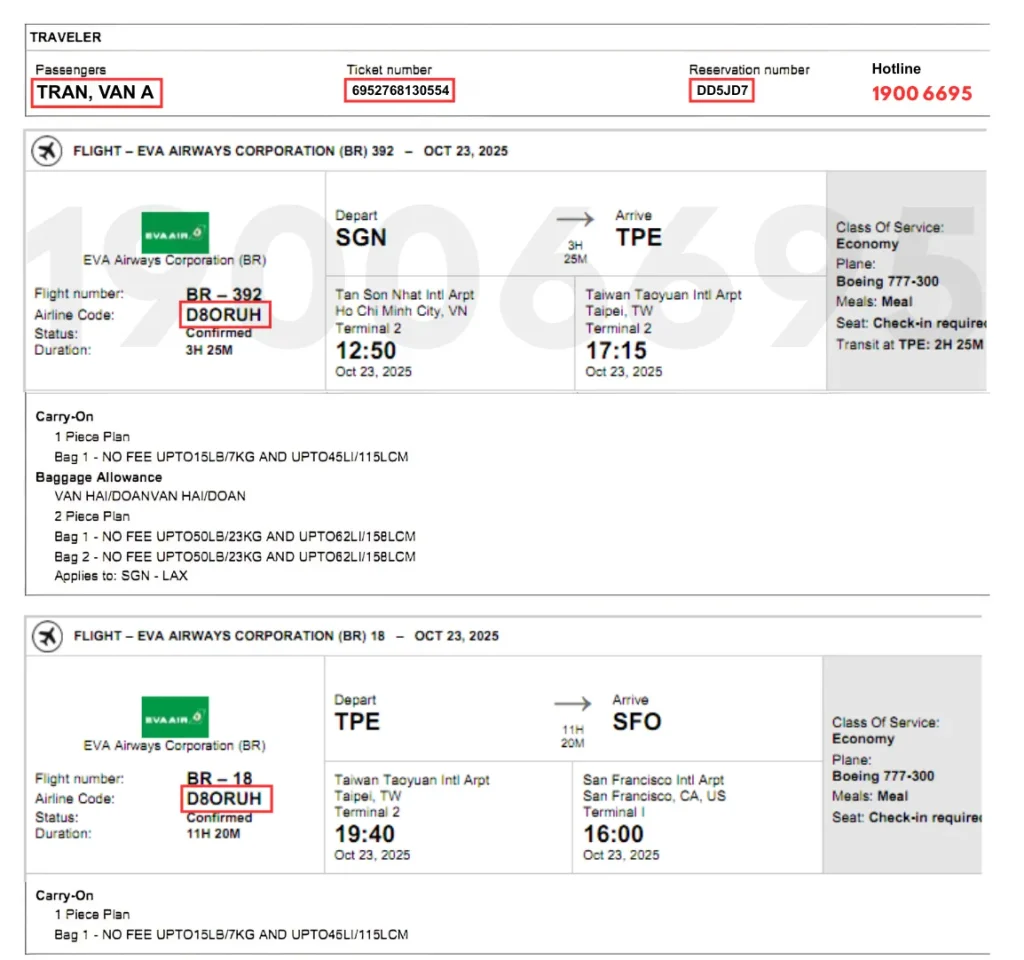Image resolution: width=1024 pixels, height=960 pixels.
Task: Click the arrival code SFO
Action: [x=638, y=722]
